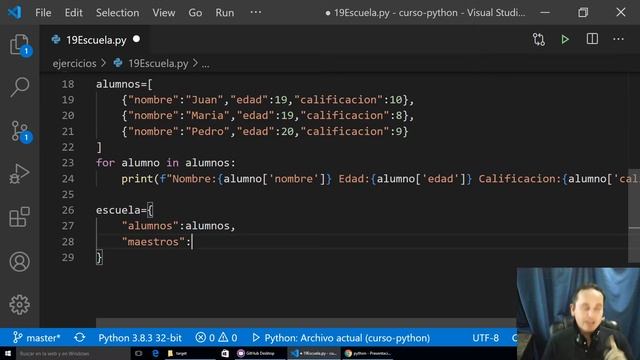Open Problems panel via errors and warnings counts
The height and width of the screenshot is (360, 640).
(216, 338)
